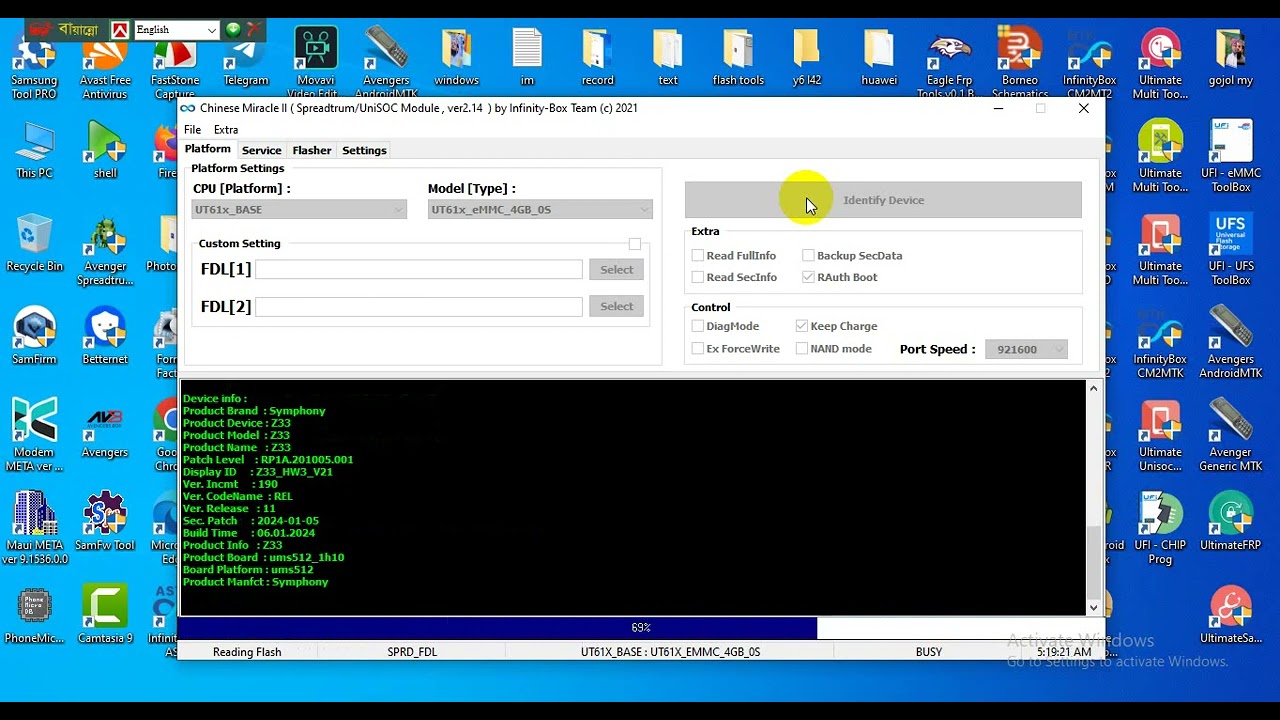Enable the NAND mode checkbox
1280x720 pixels.
pyautogui.click(x=802, y=349)
